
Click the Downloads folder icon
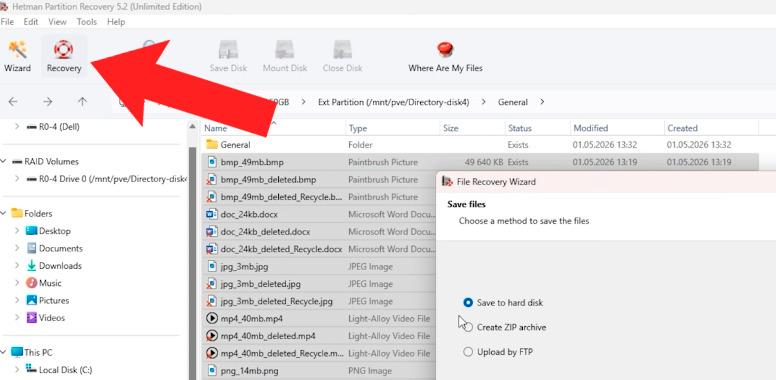[x=32, y=265]
